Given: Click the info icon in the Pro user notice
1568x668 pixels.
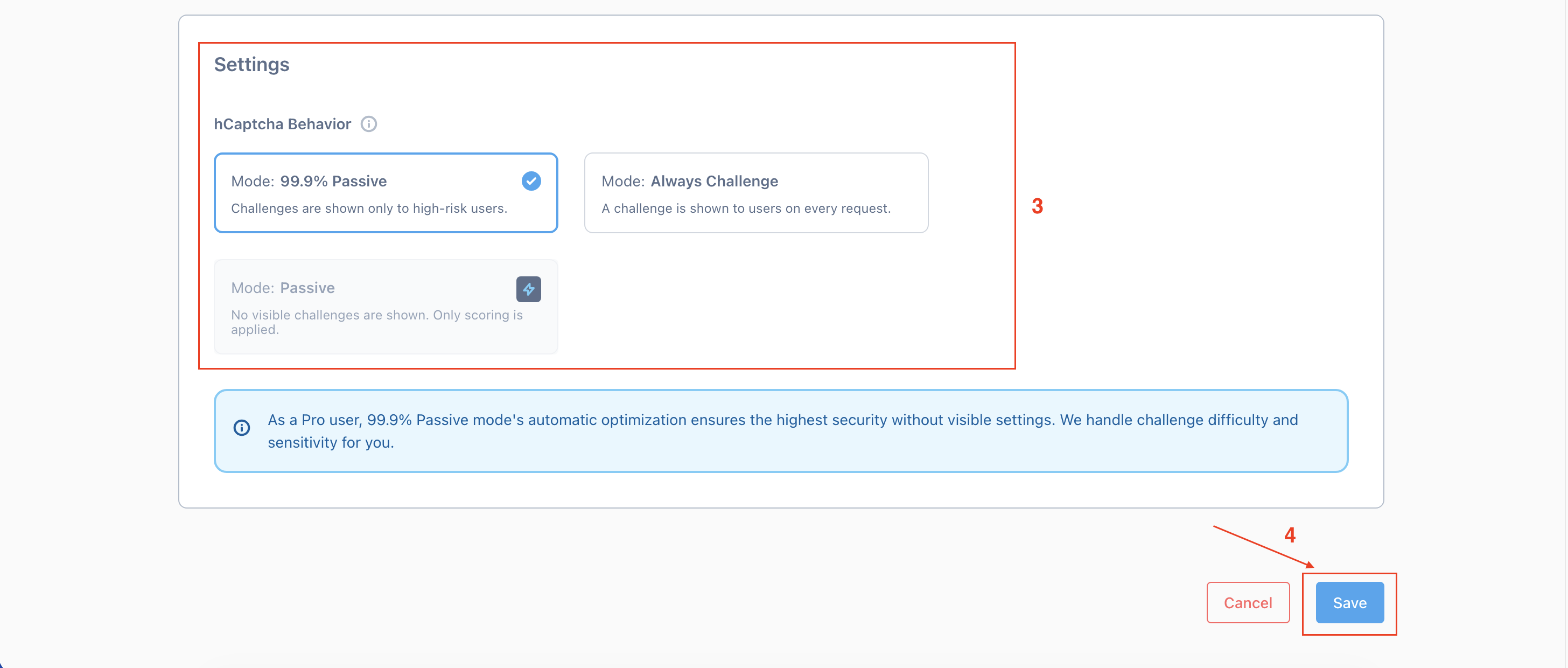Looking at the screenshot, I should click(x=242, y=428).
